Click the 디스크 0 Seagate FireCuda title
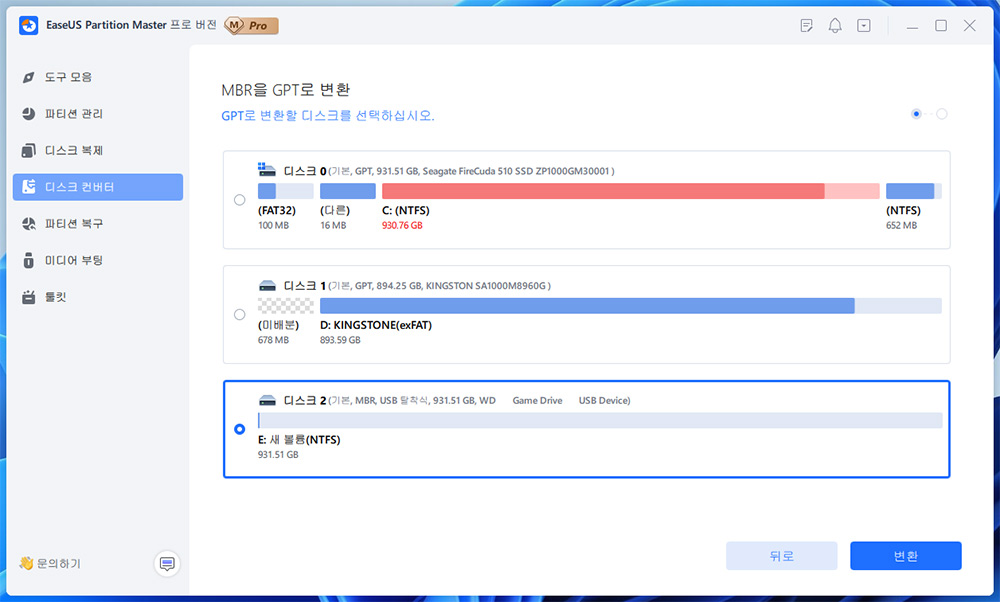1000x602 pixels. [448, 171]
